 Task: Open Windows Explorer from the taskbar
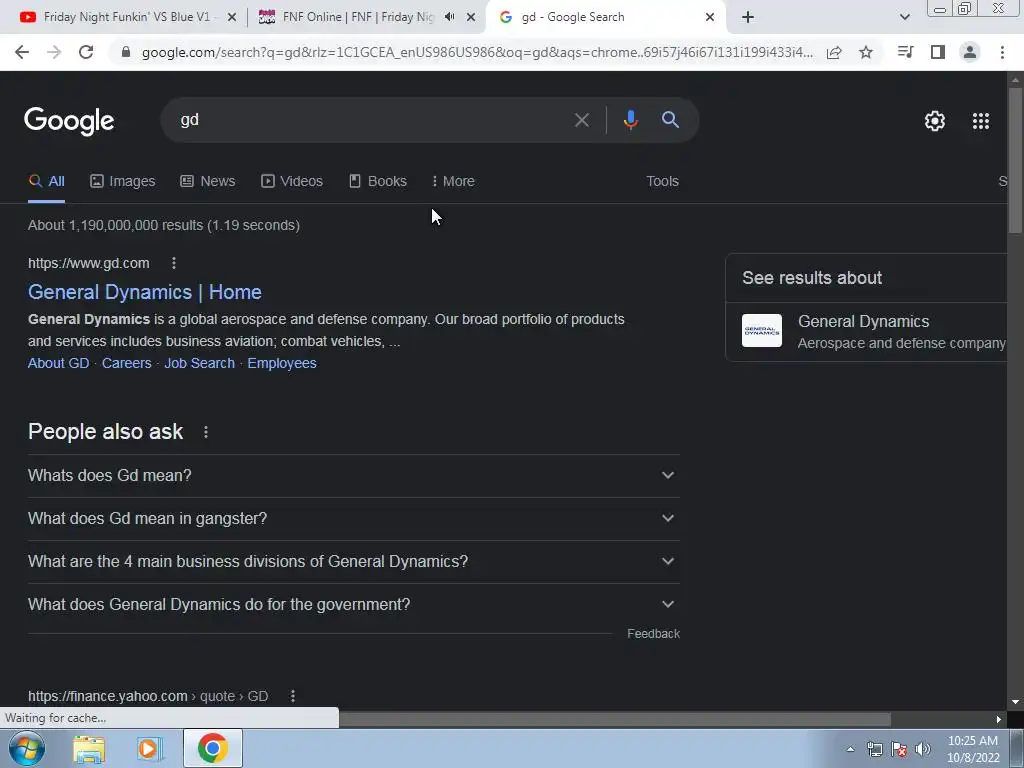pos(89,749)
